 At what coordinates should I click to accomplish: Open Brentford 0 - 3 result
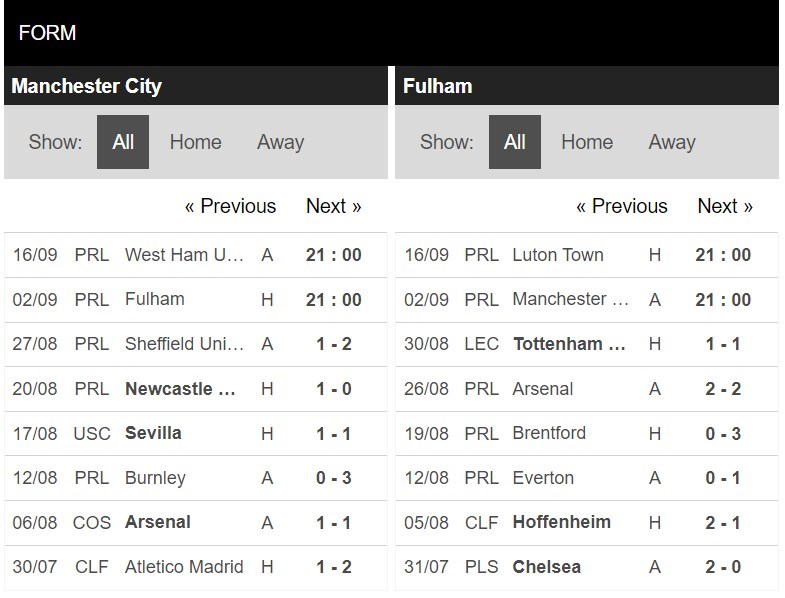(x=723, y=434)
